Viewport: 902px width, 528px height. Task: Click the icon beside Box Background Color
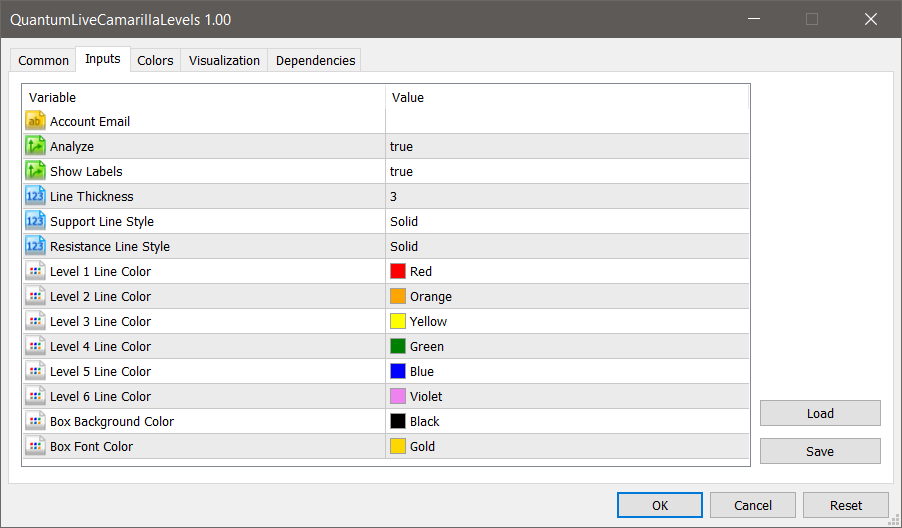pos(35,421)
